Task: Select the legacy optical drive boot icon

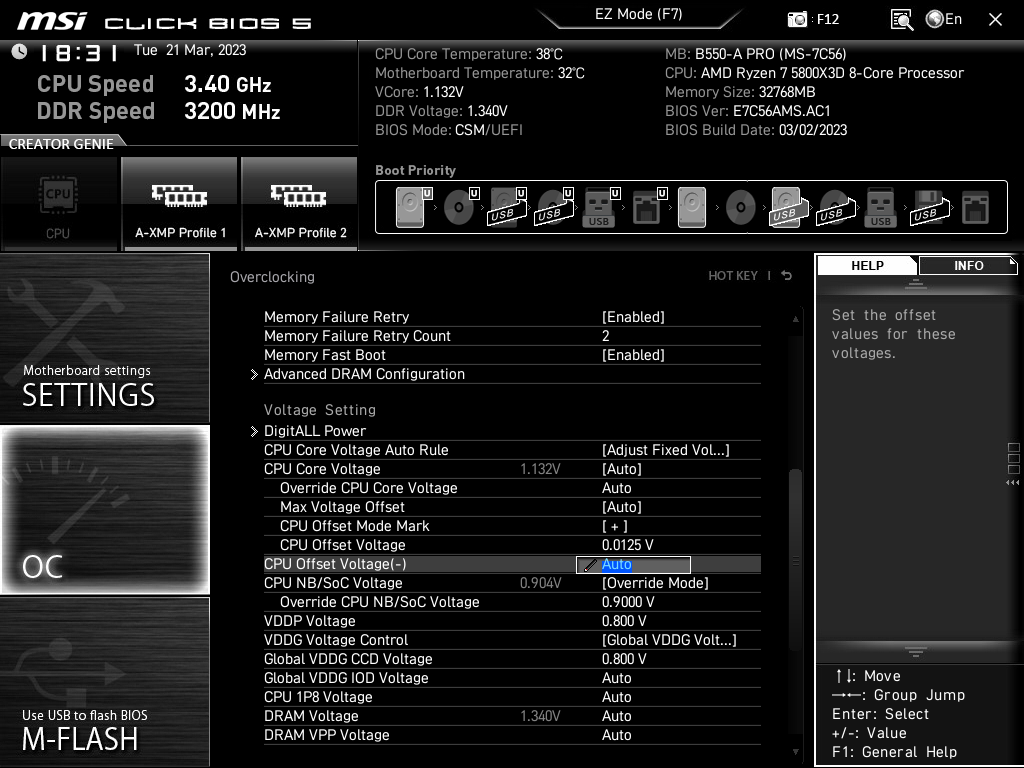Action: pos(741,208)
